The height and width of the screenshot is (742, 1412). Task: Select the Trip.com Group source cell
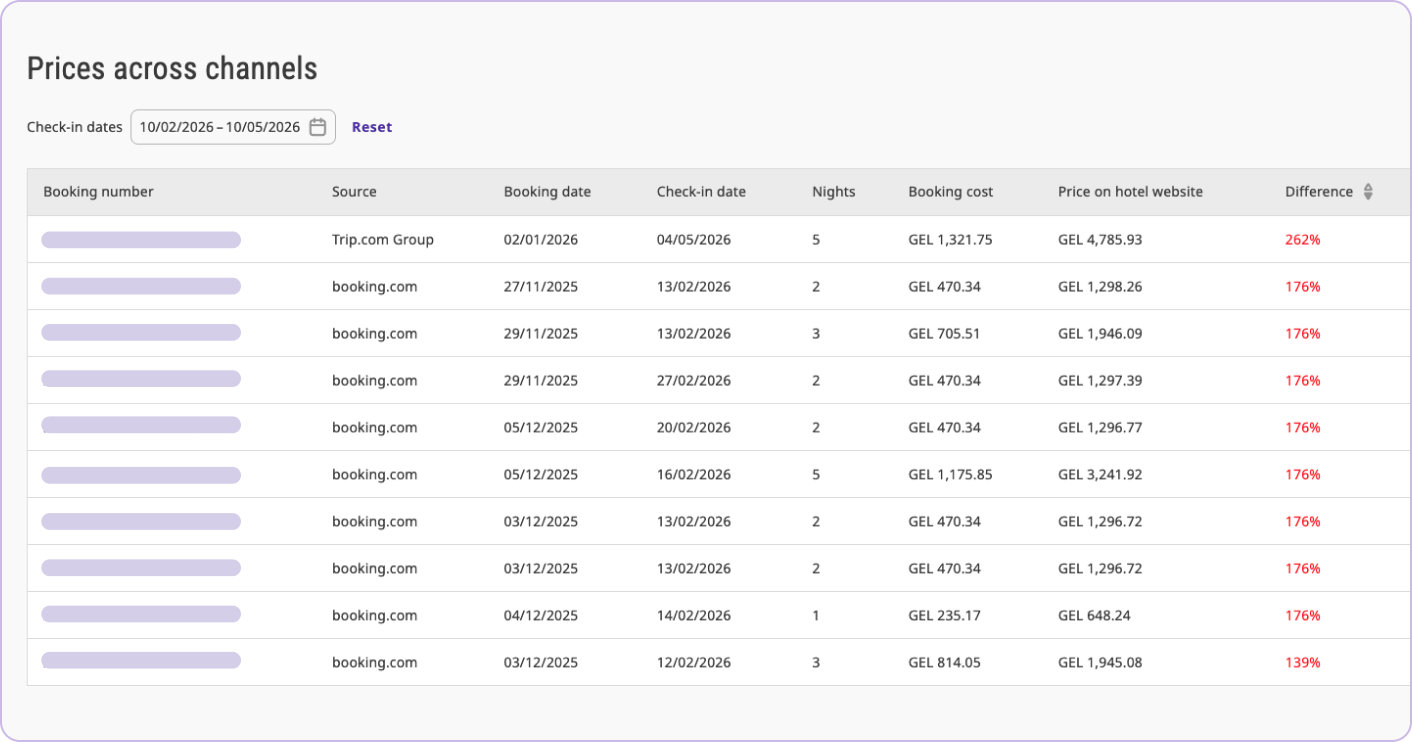pyautogui.click(x=382, y=240)
